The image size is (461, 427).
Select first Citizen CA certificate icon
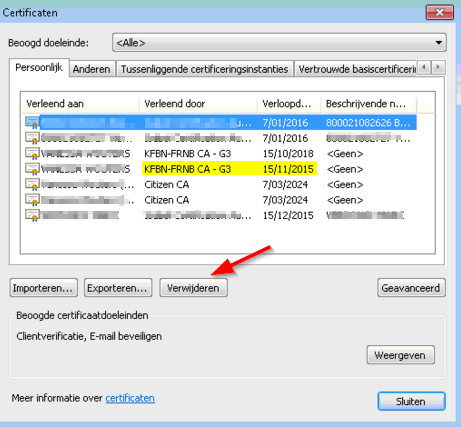32,184
